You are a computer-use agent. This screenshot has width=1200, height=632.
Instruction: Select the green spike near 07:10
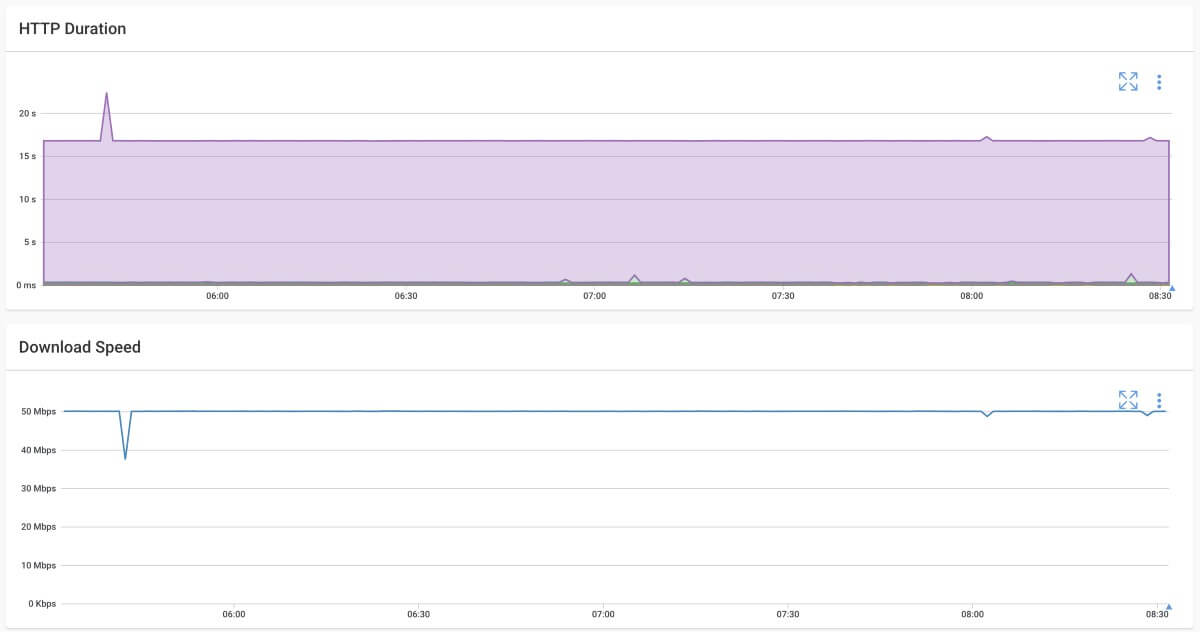tap(634, 276)
